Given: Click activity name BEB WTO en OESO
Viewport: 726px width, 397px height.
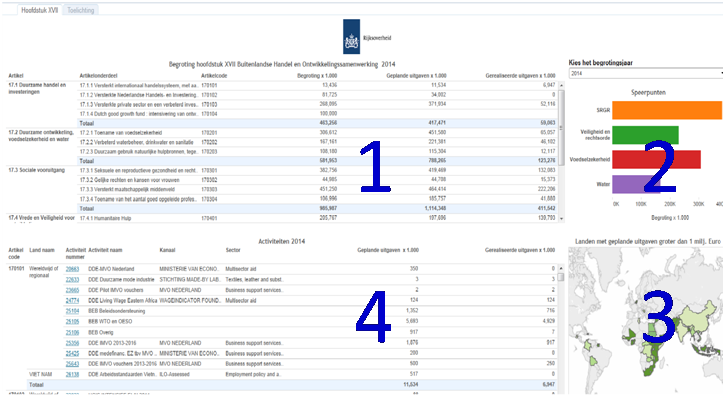Looking at the screenshot, I should [110, 321].
